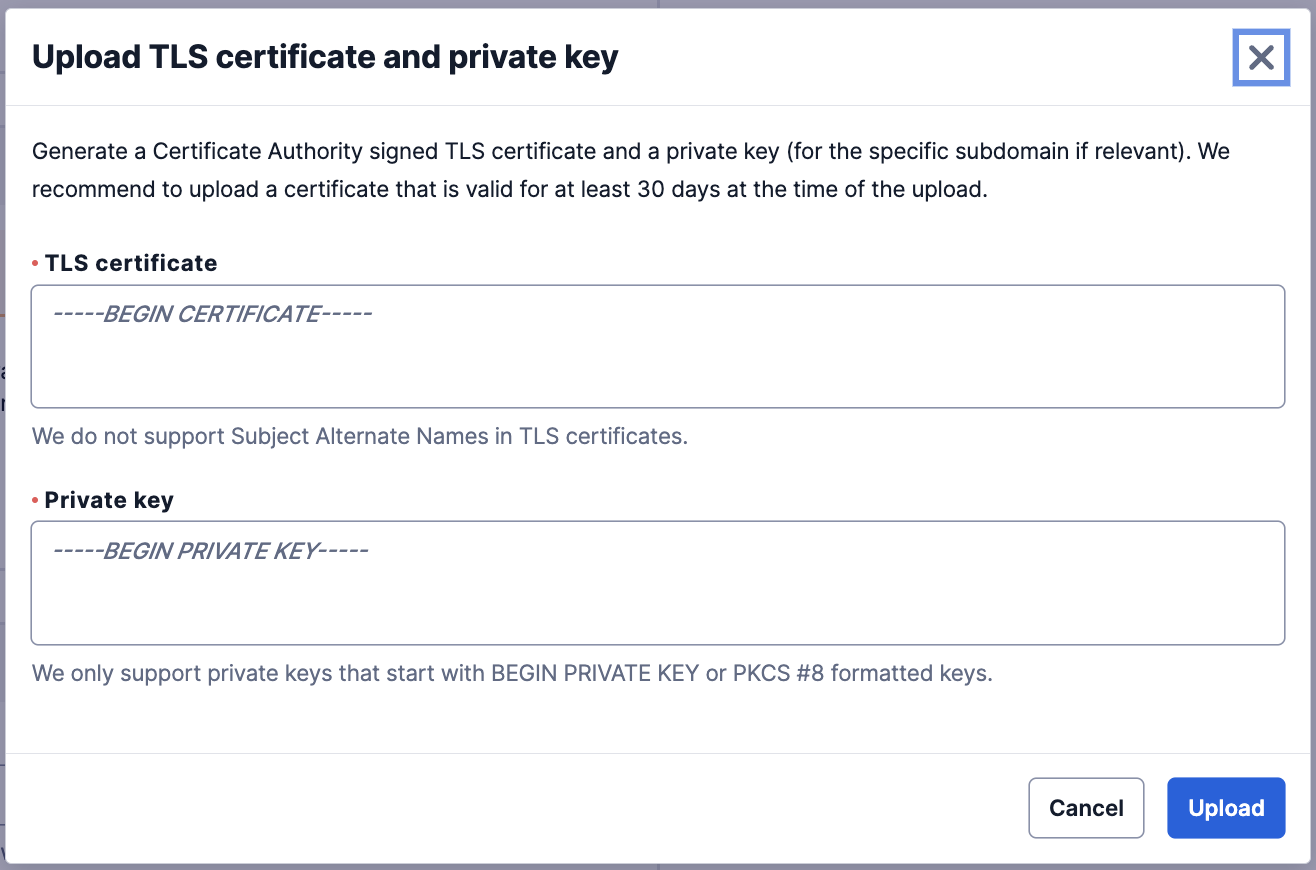The height and width of the screenshot is (870, 1316).
Task: Click the red required marker beside TLS certificate
Action: pyautogui.click(x=35, y=264)
